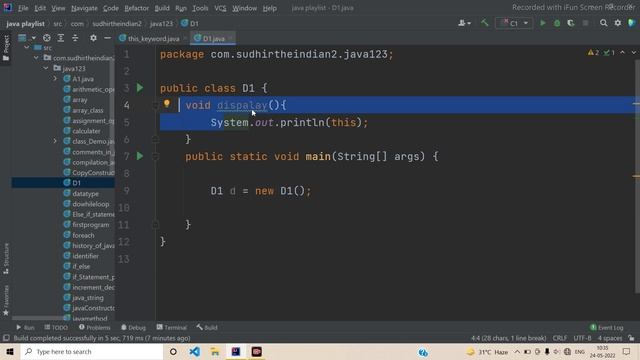This screenshot has width=640, height=360.
Task: Open the foreach file in tree
Action: (x=83, y=236)
